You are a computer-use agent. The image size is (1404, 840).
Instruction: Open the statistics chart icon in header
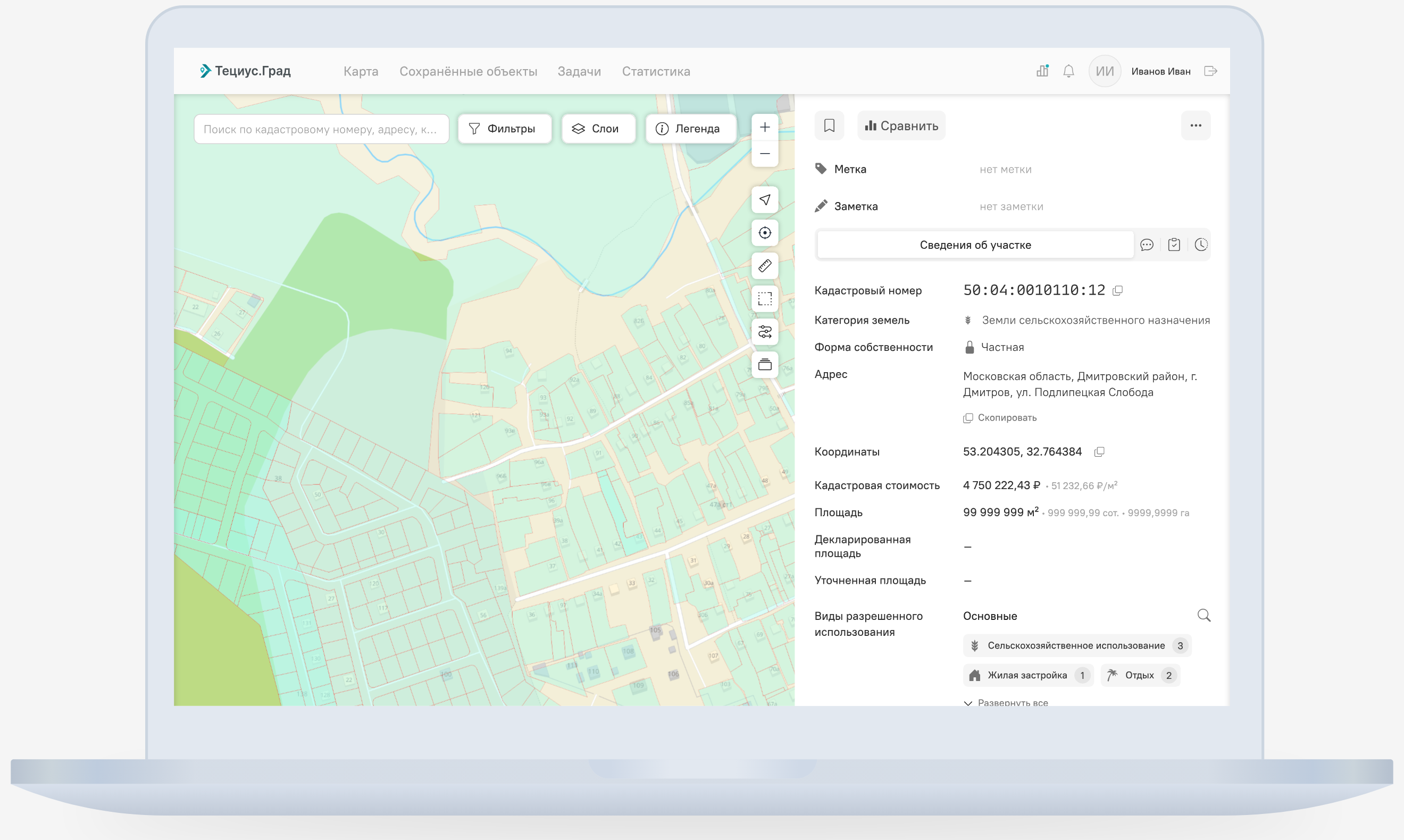click(x=1042, y=71)
